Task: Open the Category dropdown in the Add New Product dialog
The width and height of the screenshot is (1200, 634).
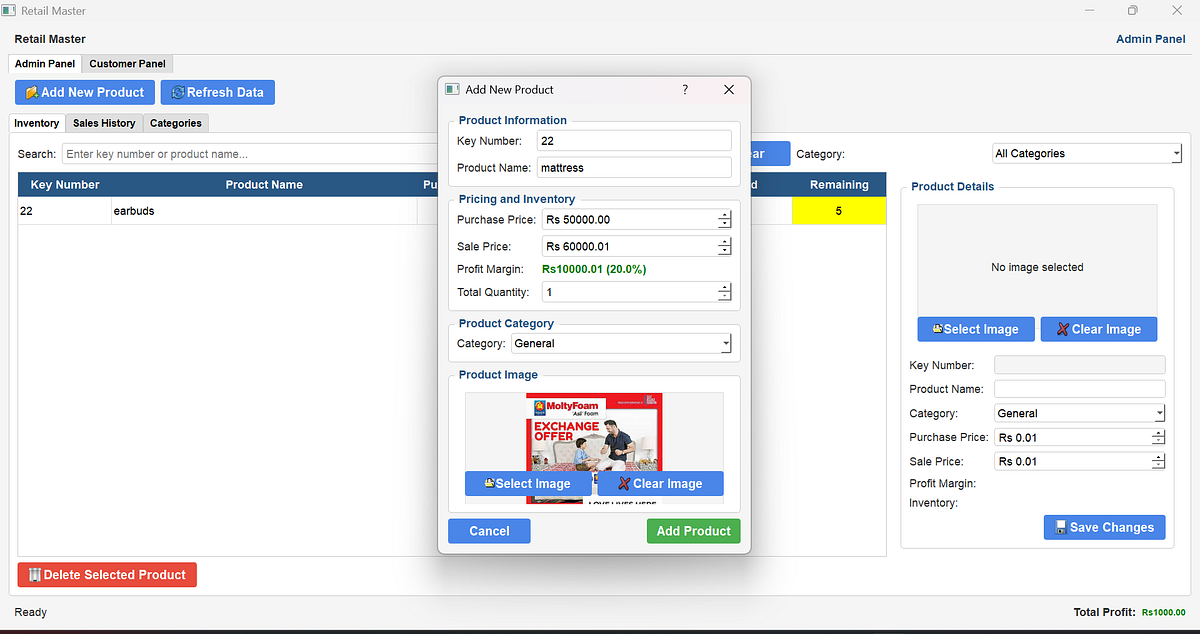Action: [727, 343]
